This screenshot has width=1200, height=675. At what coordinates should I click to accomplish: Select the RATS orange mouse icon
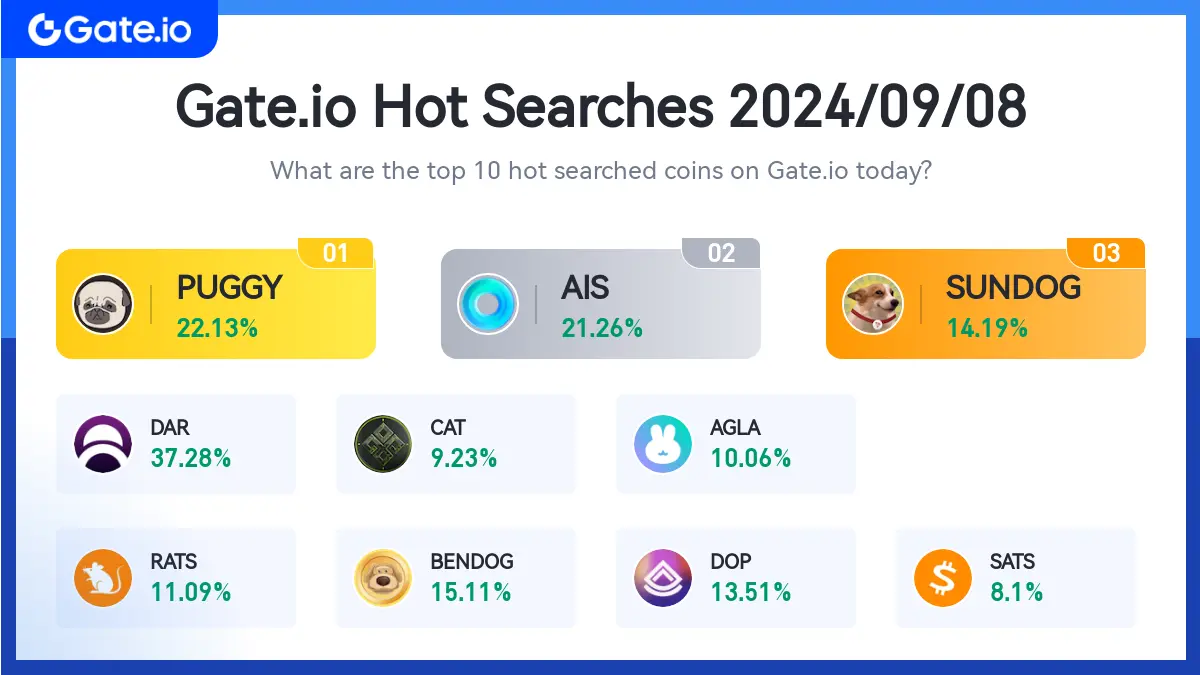103,578
